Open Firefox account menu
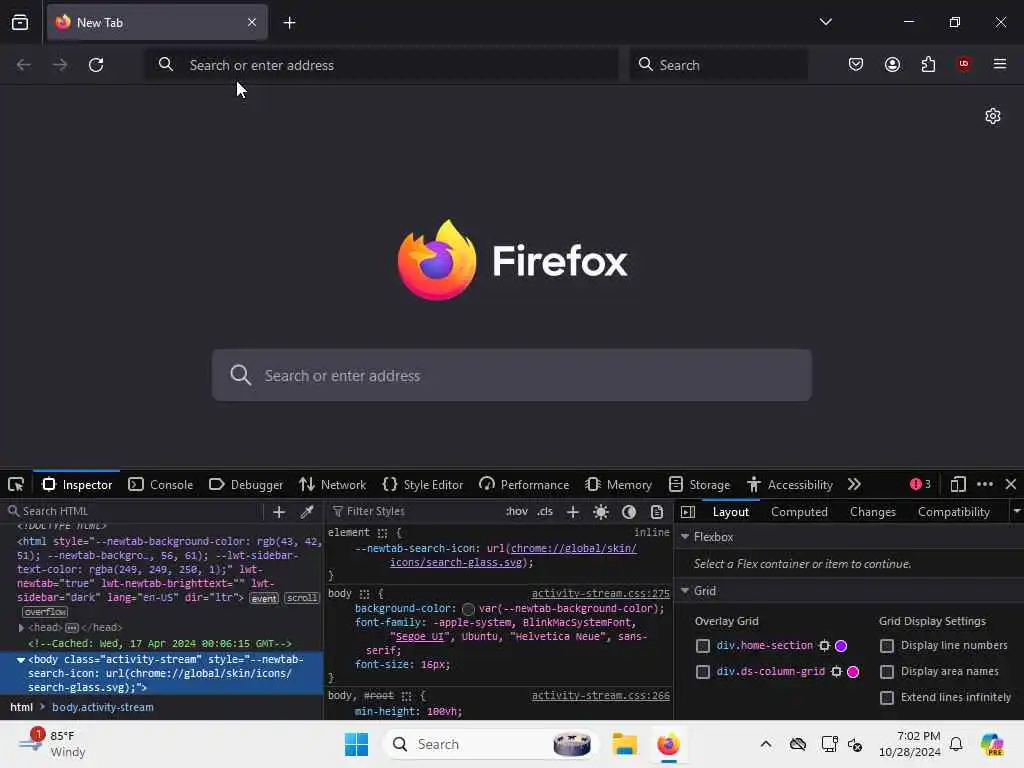This screenshot has width=1024, height=768. (892, 64)
